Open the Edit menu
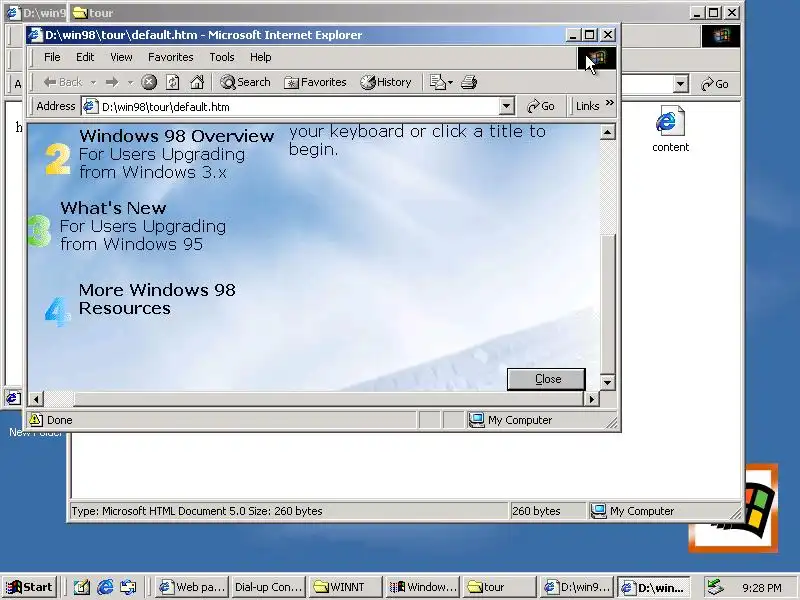800x600 pixels. pyautogui.click(x=85, y=57)
